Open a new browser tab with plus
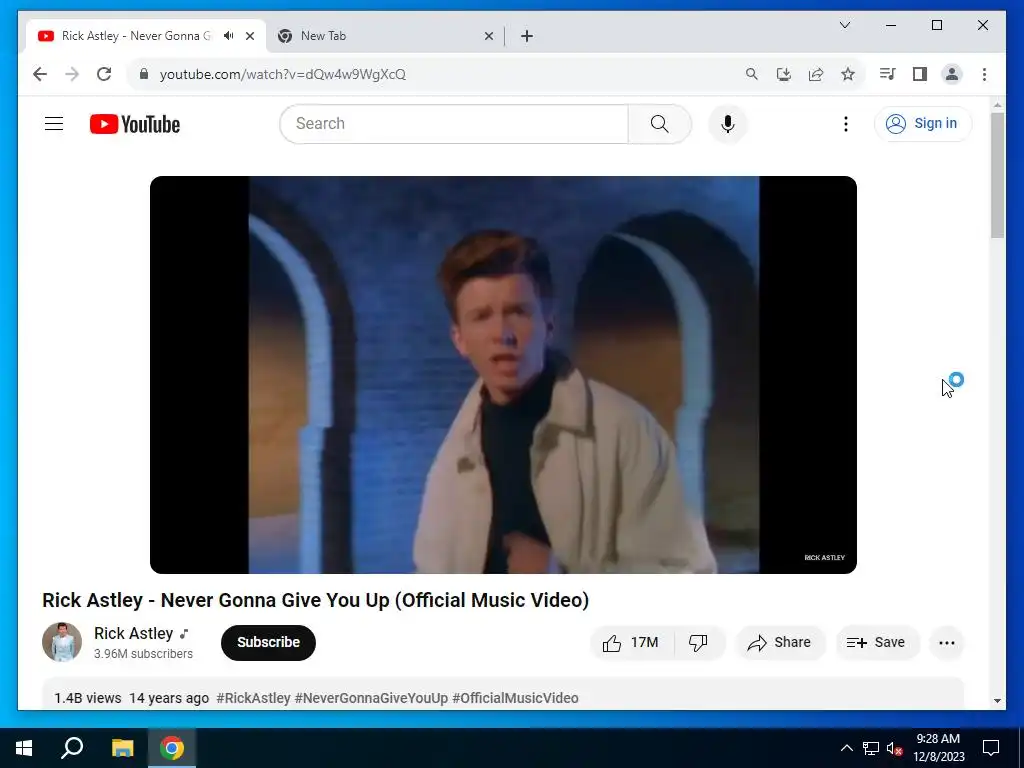Viewport: 1024px width, 768px height. click(x=527, y=36)
